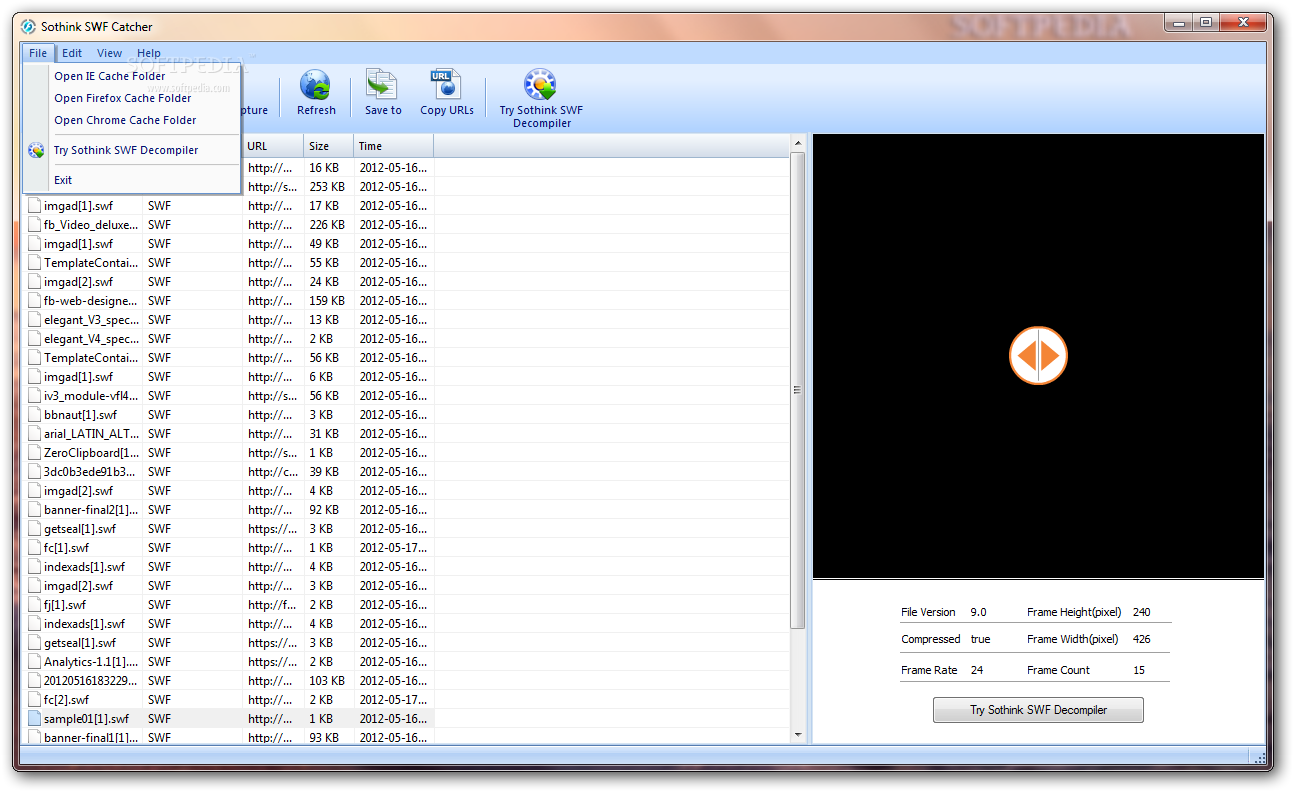This screenshot has height=792, width=1294.
Task: Click the file icon of 20120516183229 row
Action: 34,681
